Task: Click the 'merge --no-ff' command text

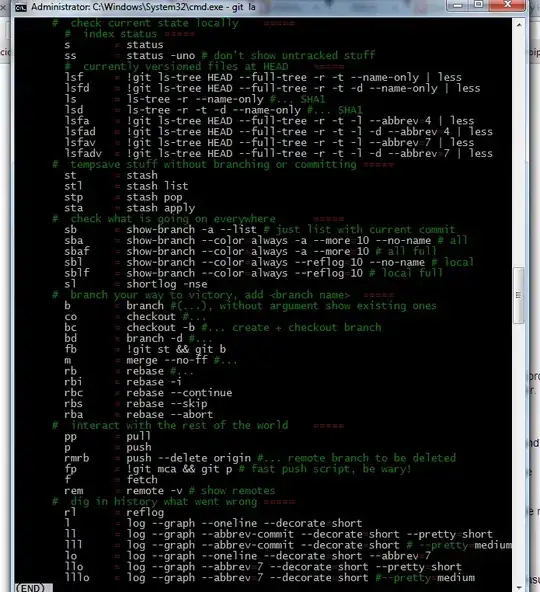Action: (167, 360)
